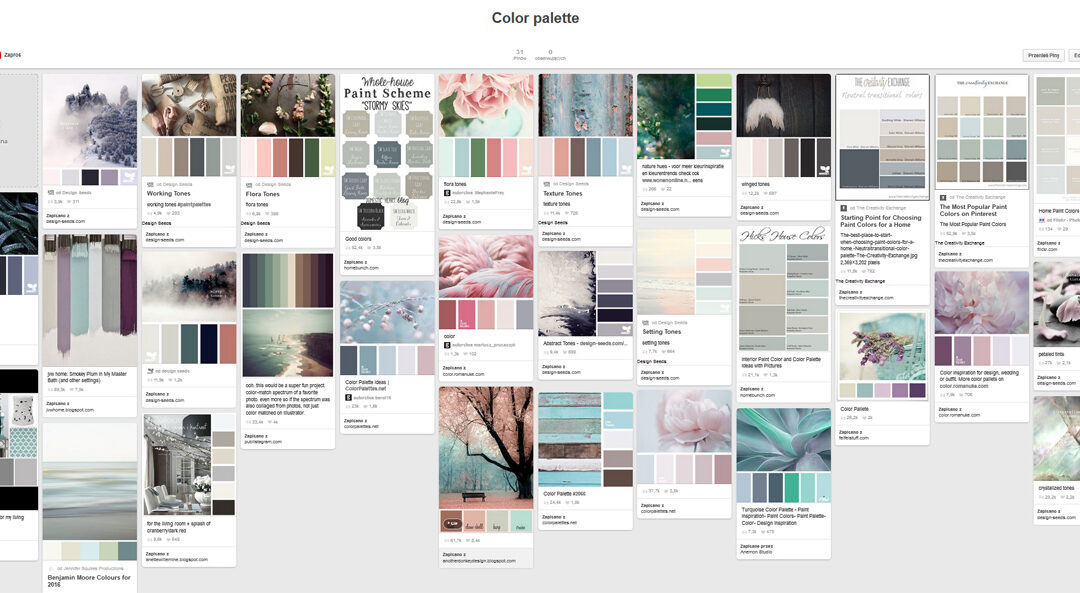Click the Design Seeds icon under Flora Tones

247,185
